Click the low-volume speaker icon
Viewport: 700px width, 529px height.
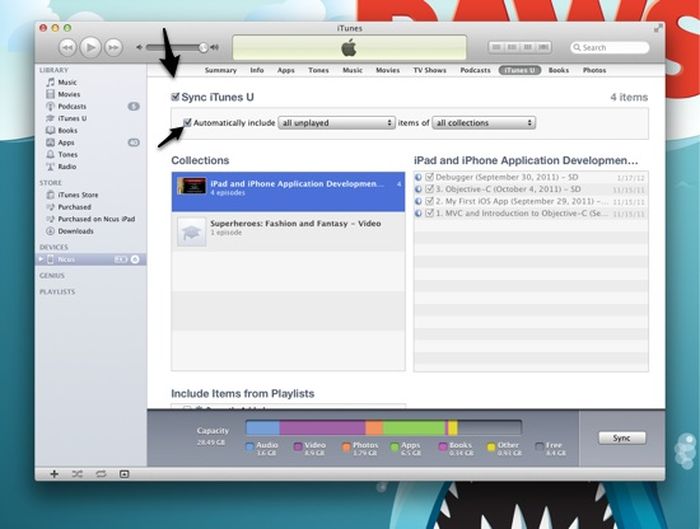(140, 47)
